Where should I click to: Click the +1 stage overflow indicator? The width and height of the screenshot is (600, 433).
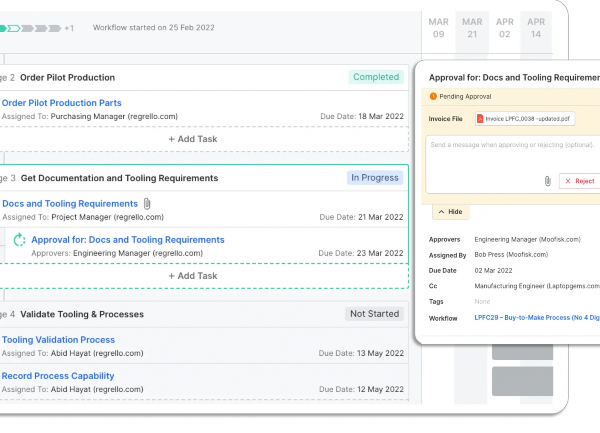[69, 28]
